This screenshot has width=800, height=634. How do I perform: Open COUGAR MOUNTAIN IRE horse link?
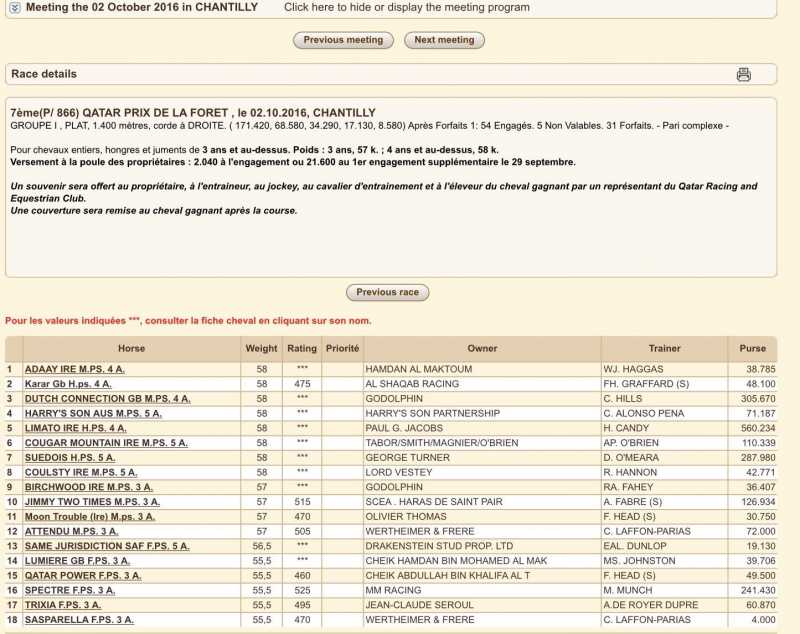[x=105, y=443]
